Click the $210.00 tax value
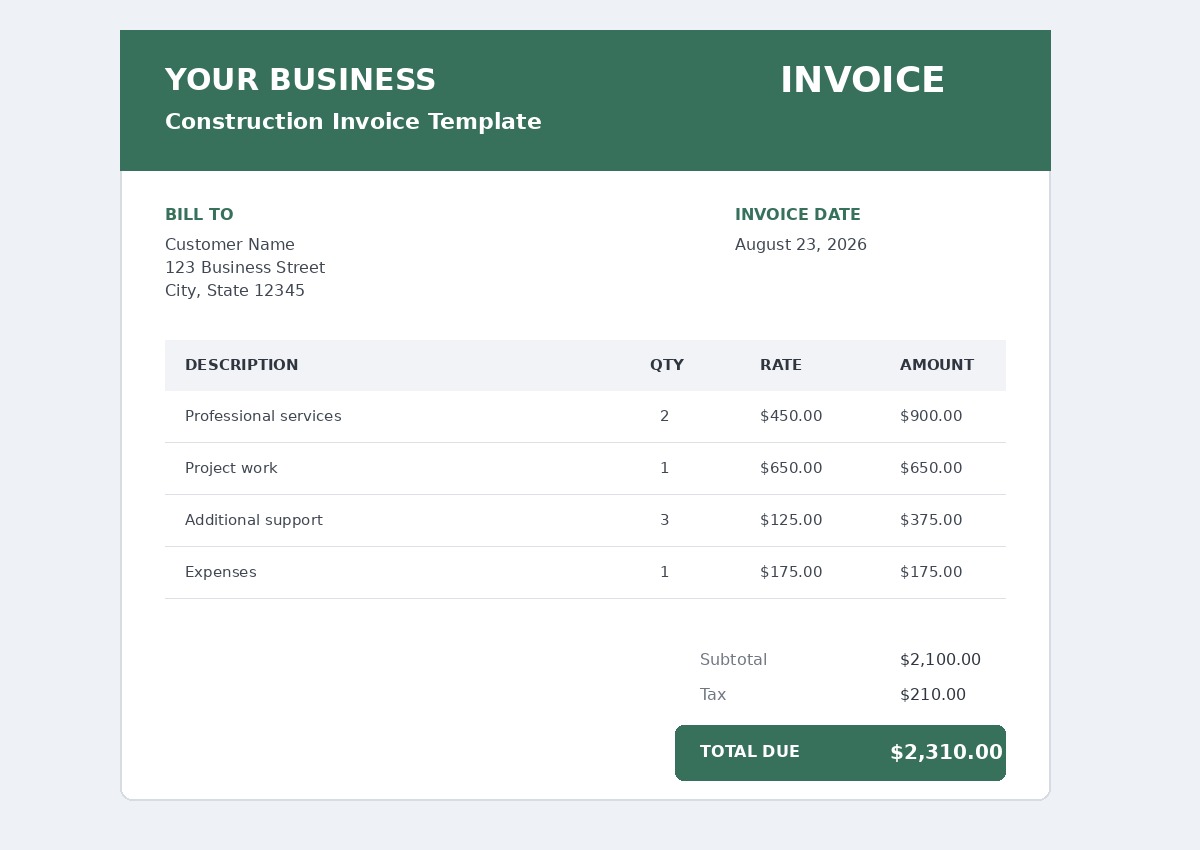The image size is (1200, 850). pos(933,695)
